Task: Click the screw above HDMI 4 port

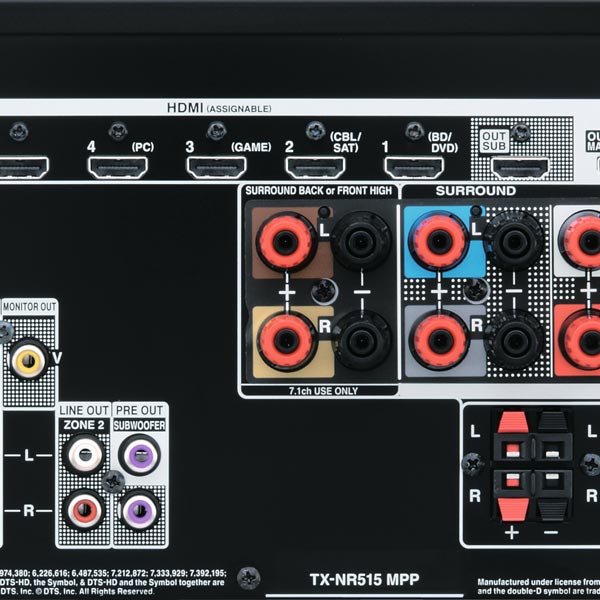Action: pos(118,131)
